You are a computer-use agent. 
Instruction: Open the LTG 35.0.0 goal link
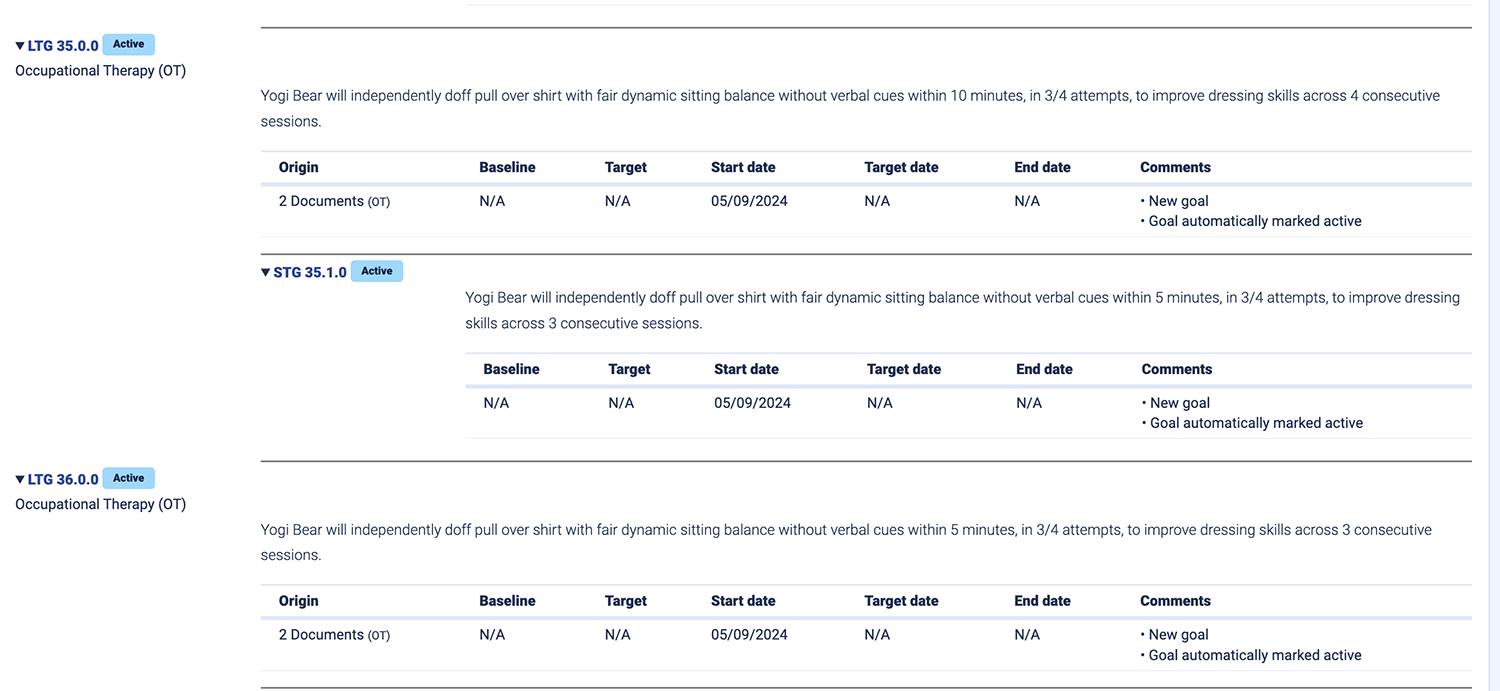click(x=63, y=46)
